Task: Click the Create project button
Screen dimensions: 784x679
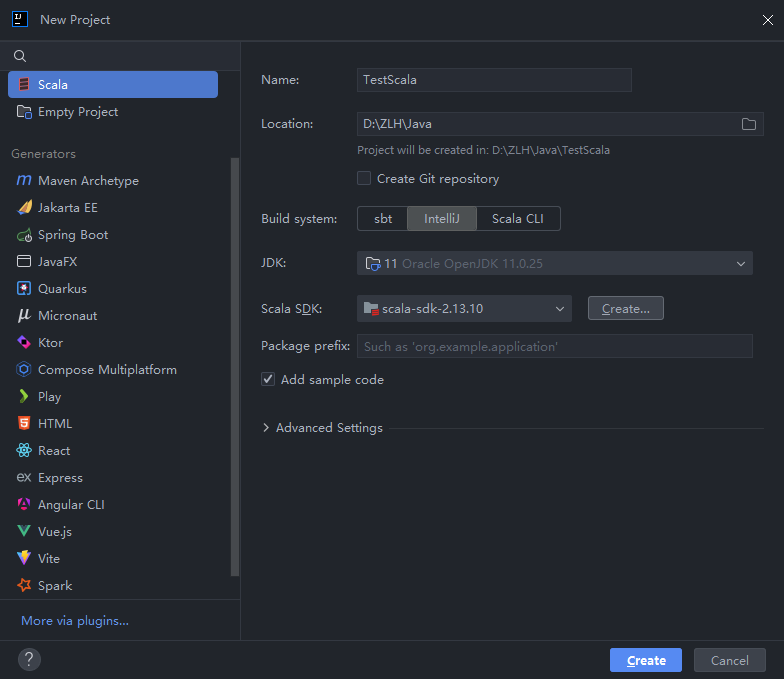Action: (x=646, y=660)
